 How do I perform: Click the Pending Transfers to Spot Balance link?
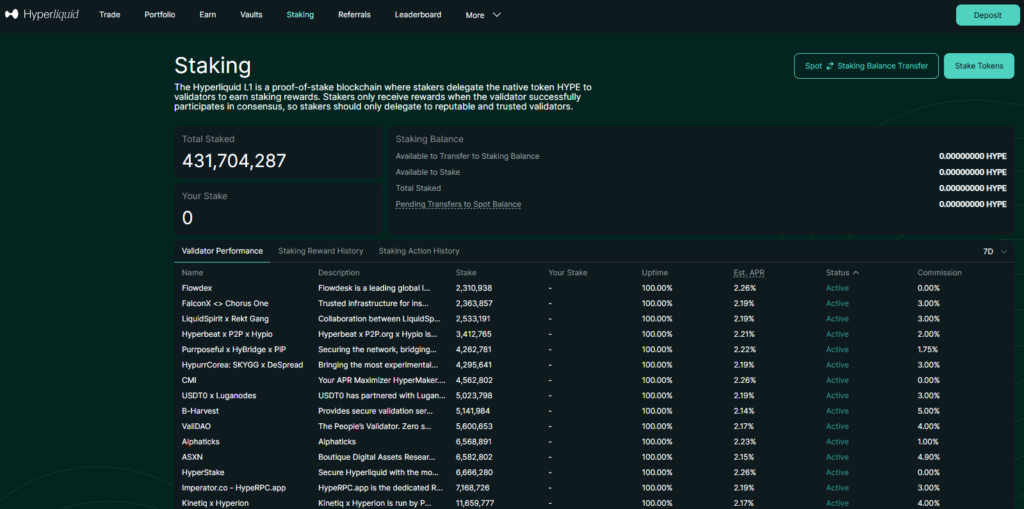[458, 204]
